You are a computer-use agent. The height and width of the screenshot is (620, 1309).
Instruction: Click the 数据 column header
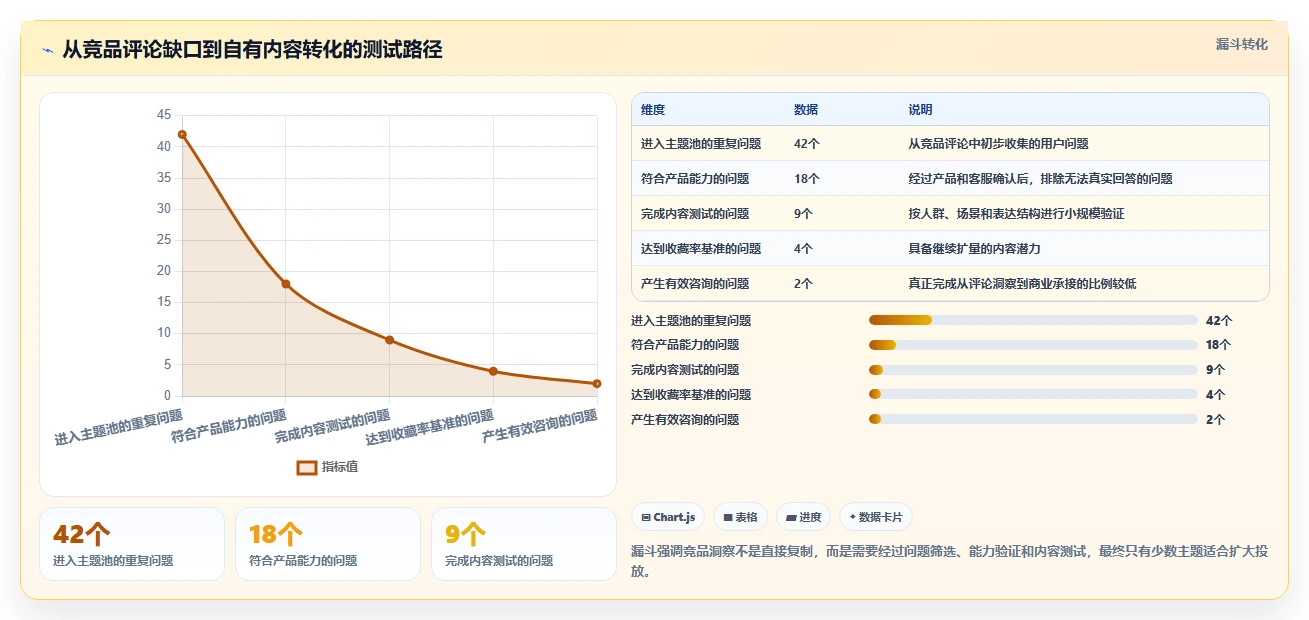click(806, 109)
